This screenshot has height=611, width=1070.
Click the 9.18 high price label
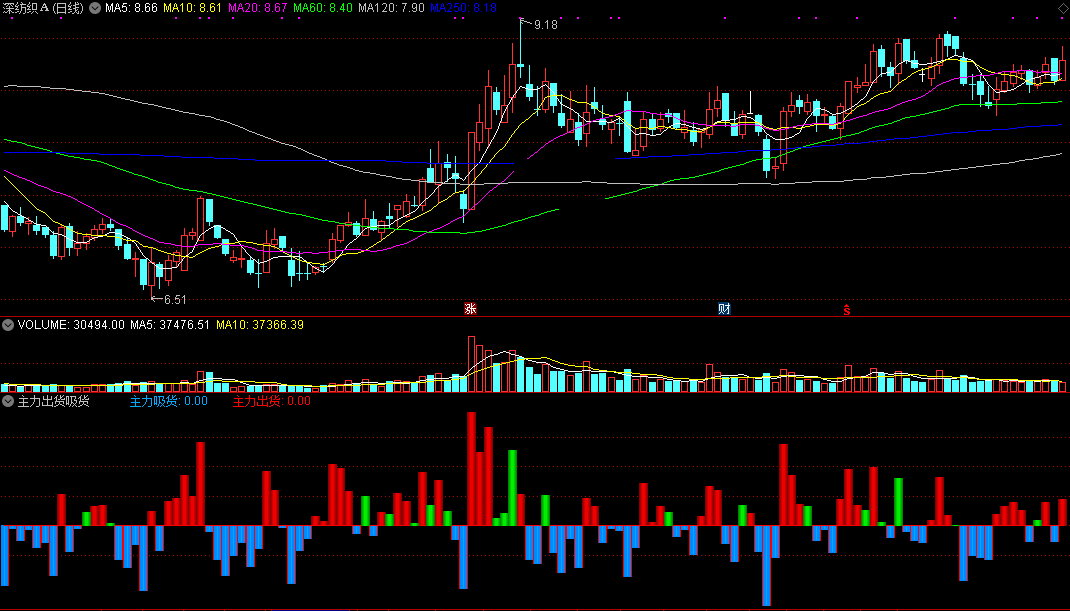(545, 25)
